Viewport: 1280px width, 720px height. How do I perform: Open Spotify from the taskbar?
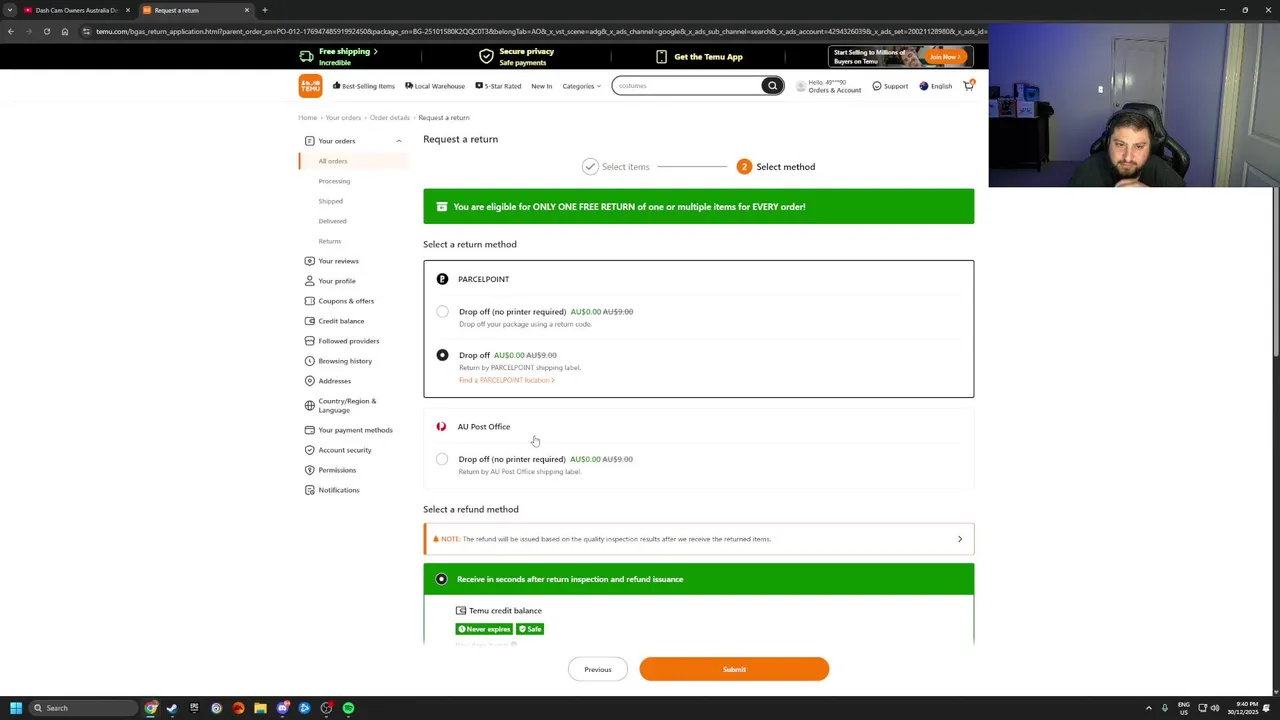coord(348,708)
